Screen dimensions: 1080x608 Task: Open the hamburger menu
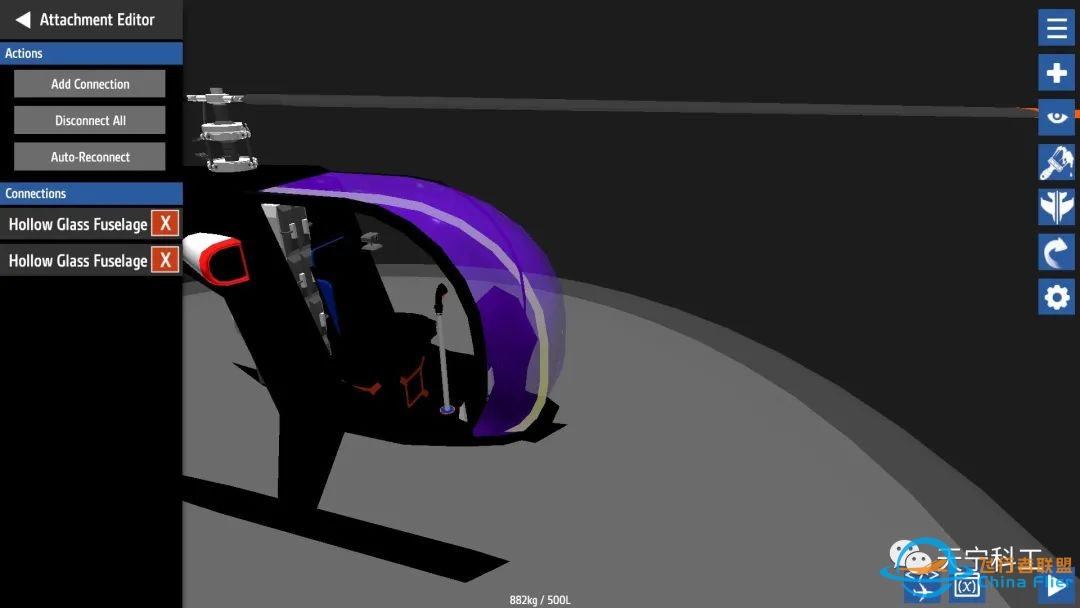coord(1056,29)
